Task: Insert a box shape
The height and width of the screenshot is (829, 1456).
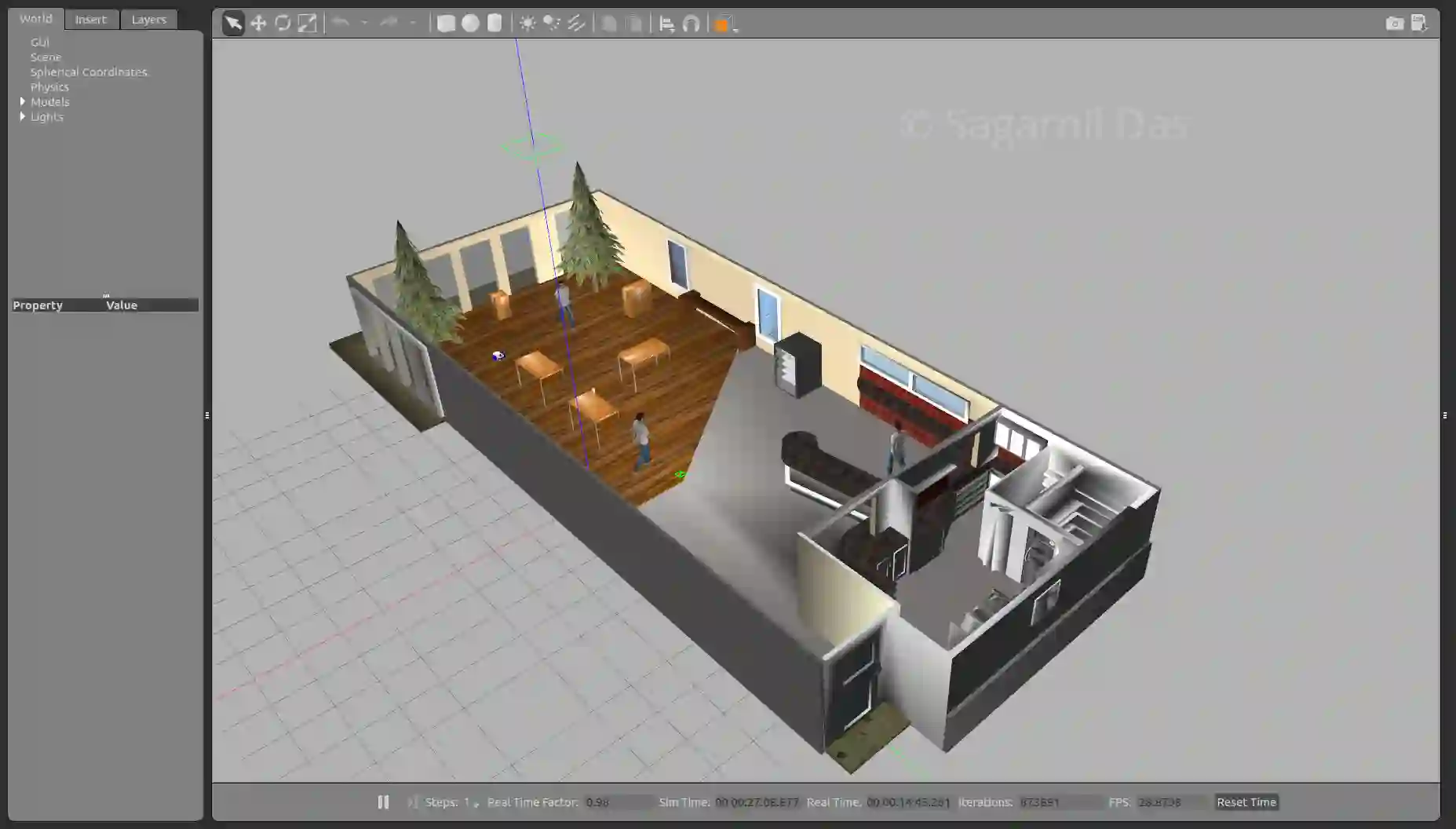Action: tap(446, 24)
